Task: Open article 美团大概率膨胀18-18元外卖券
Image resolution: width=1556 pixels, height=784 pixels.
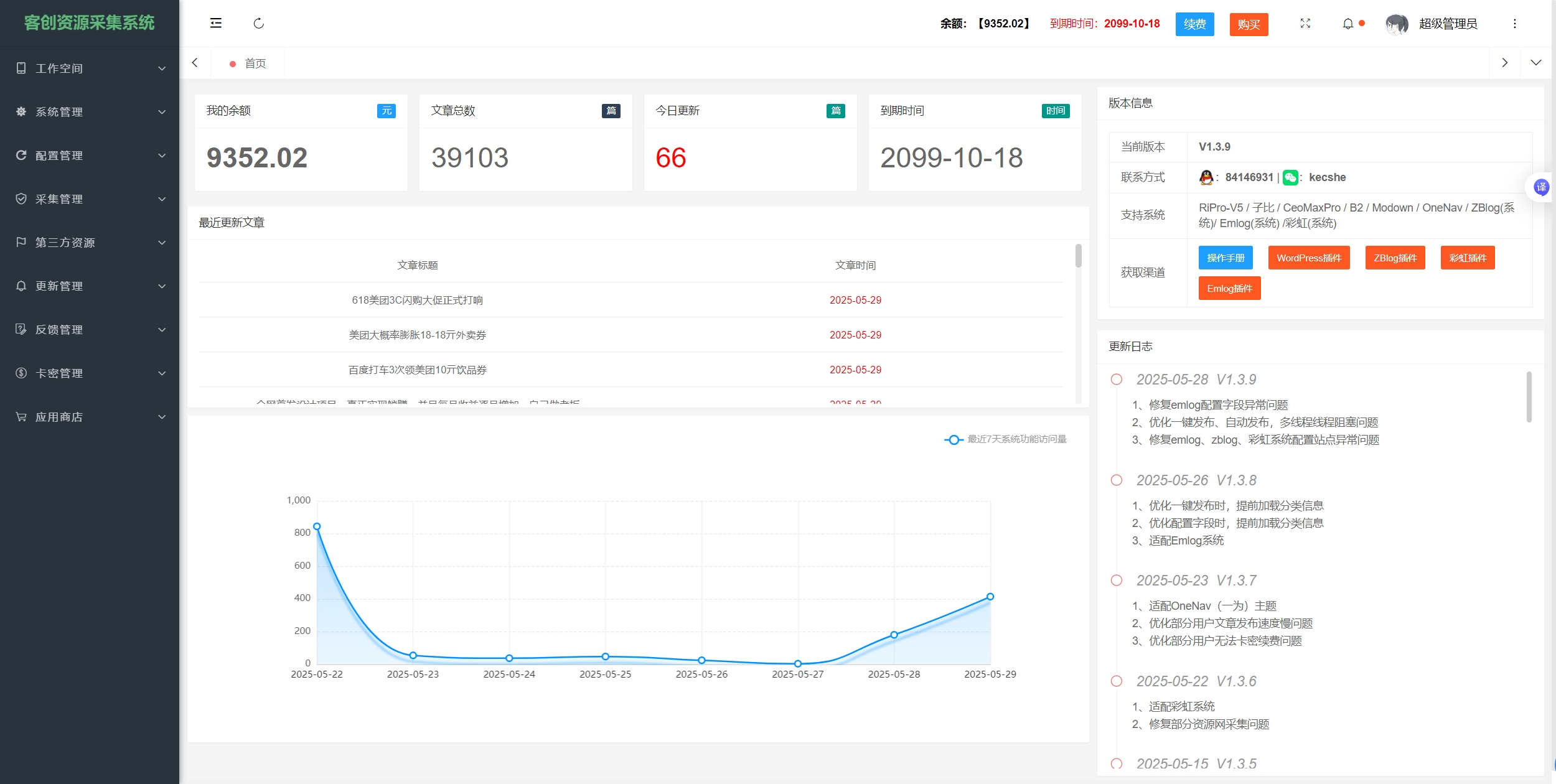Action: tap(418, 335)
